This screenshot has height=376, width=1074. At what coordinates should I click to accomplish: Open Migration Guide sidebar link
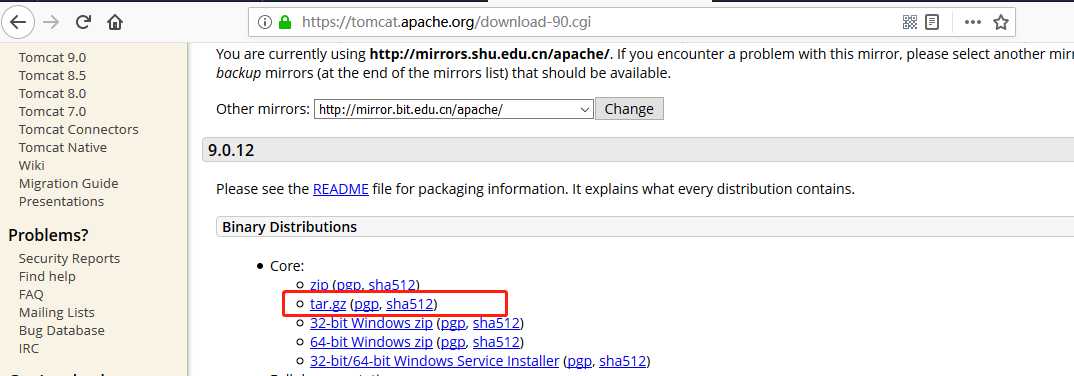click(x=68, y=184)
